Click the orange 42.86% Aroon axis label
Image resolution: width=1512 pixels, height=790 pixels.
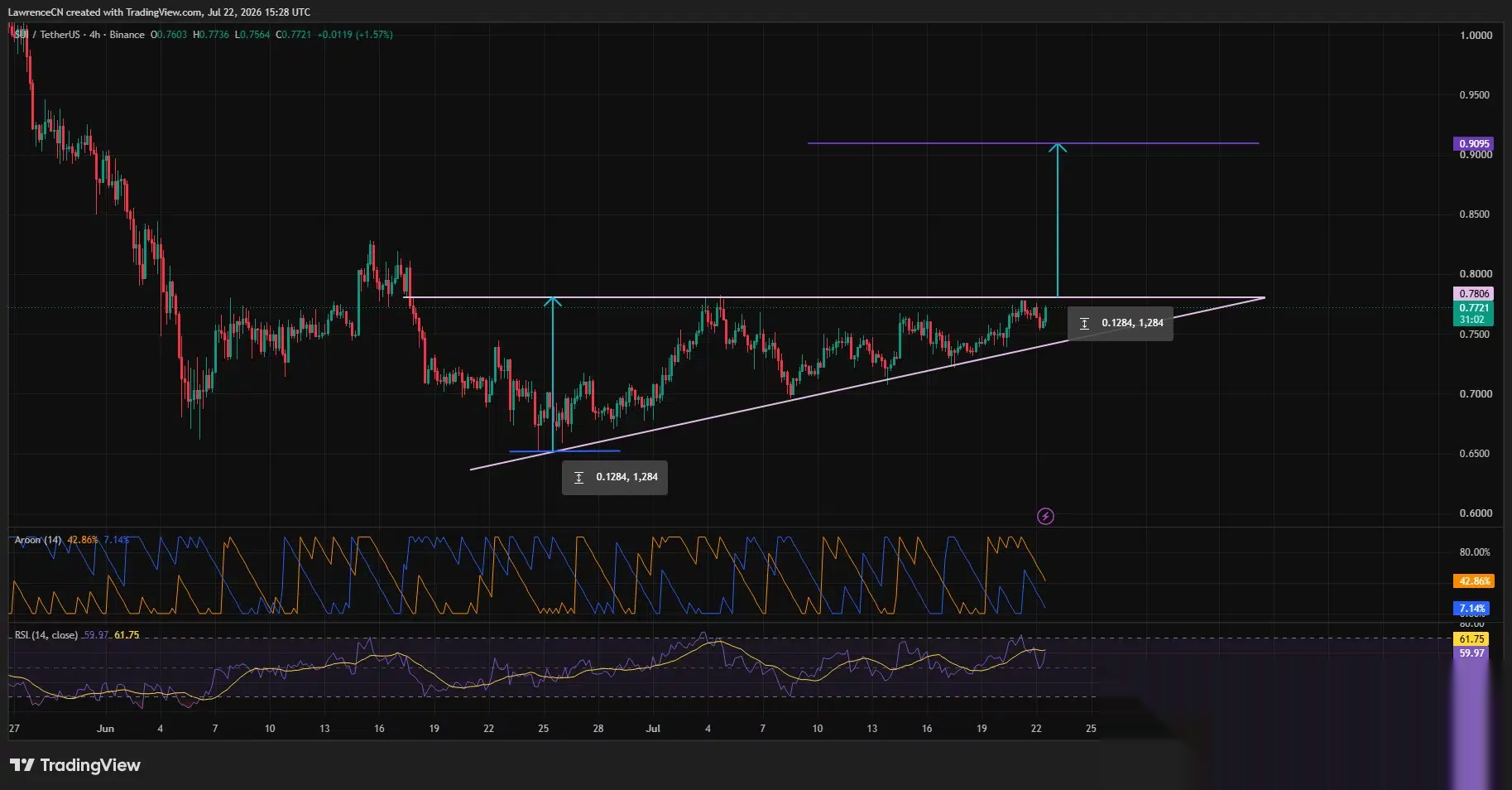pyautogui.click(x=1474, y=581)
